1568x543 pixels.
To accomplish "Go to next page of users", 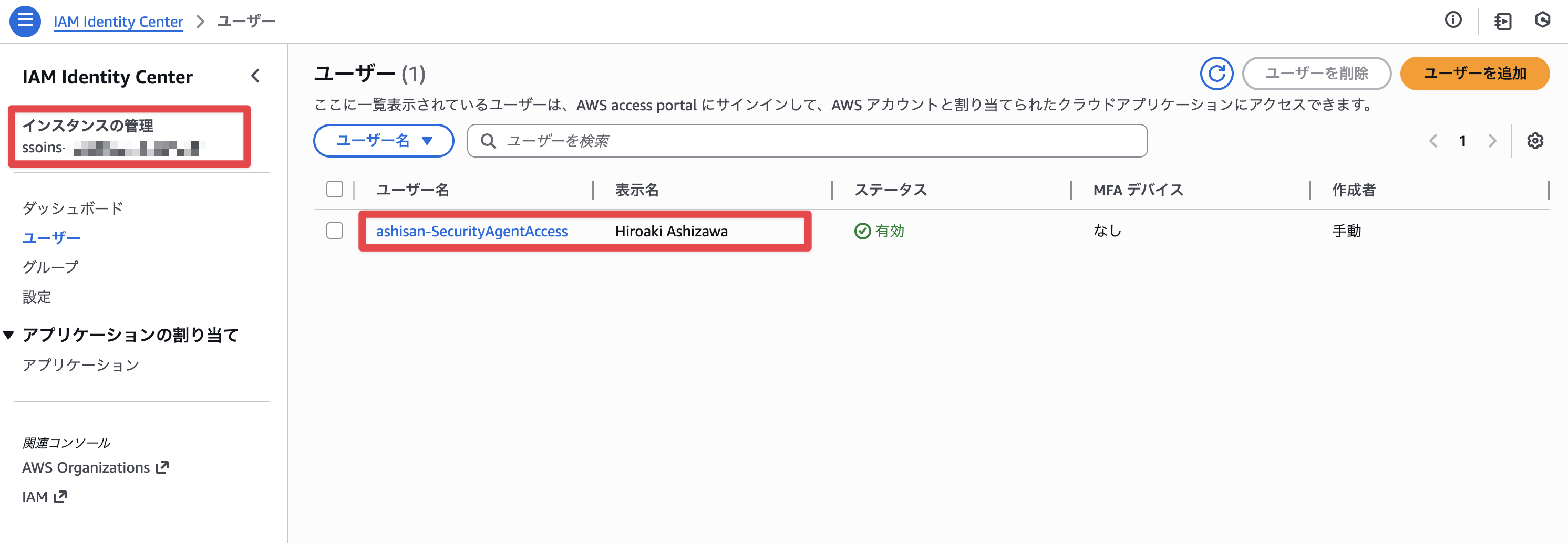I will coord(1492,141).
